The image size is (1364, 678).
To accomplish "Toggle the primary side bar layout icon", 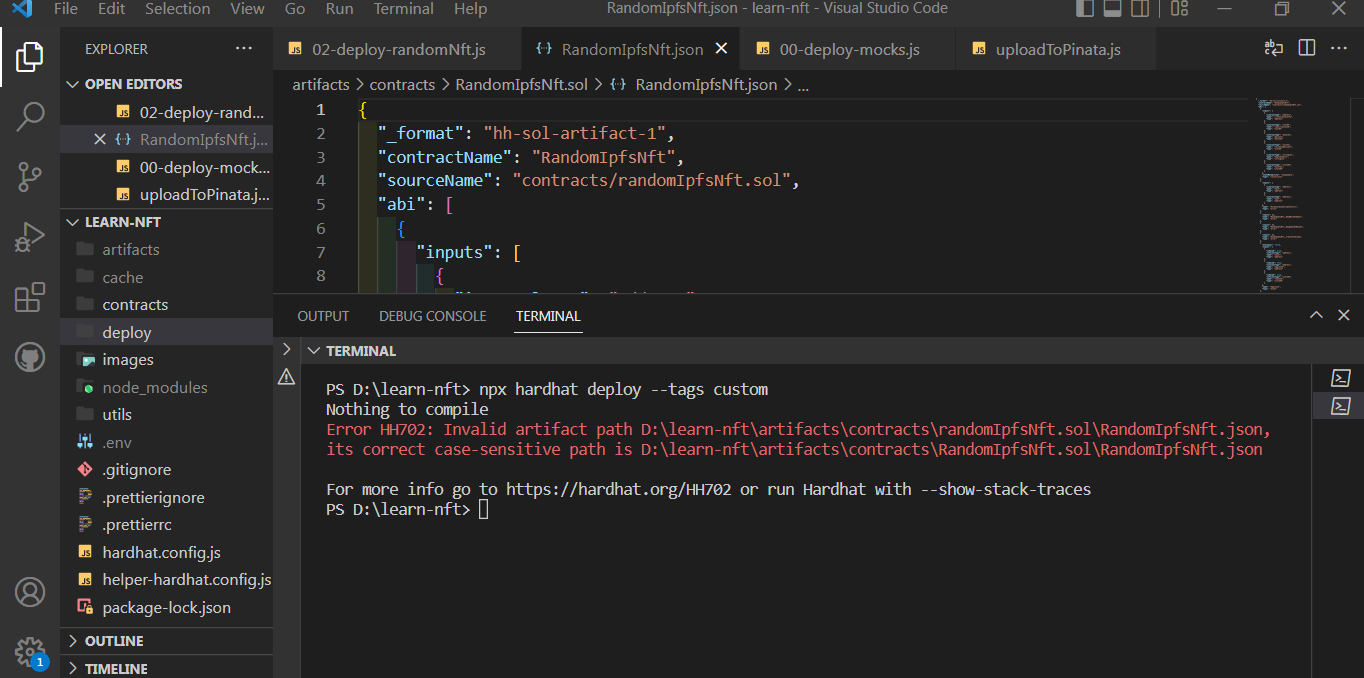I will [1085, 9].
